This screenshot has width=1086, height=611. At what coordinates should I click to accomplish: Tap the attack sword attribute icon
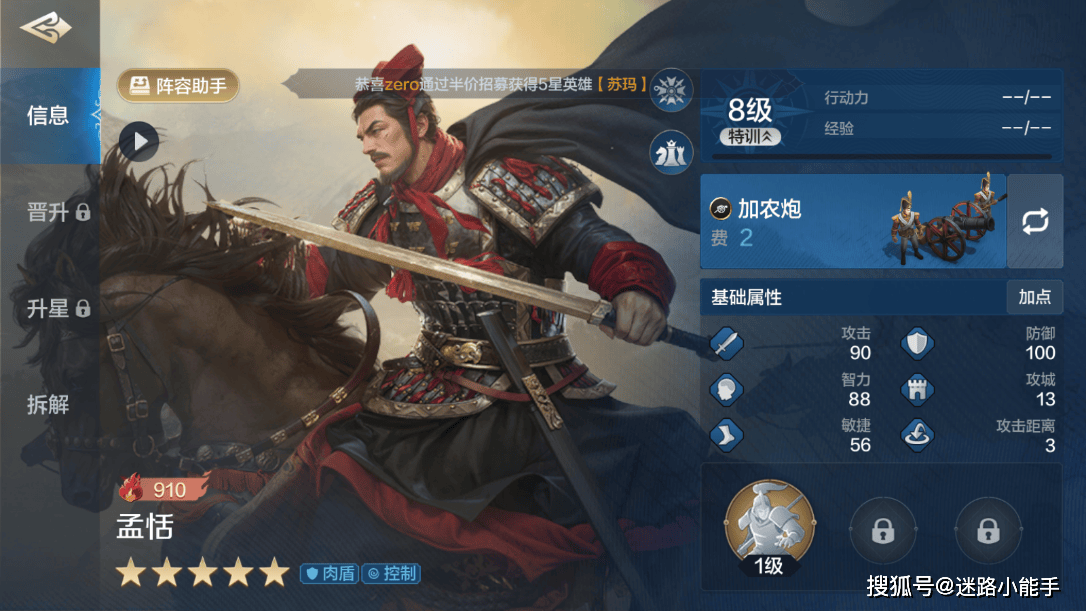(x=727, y=343)
